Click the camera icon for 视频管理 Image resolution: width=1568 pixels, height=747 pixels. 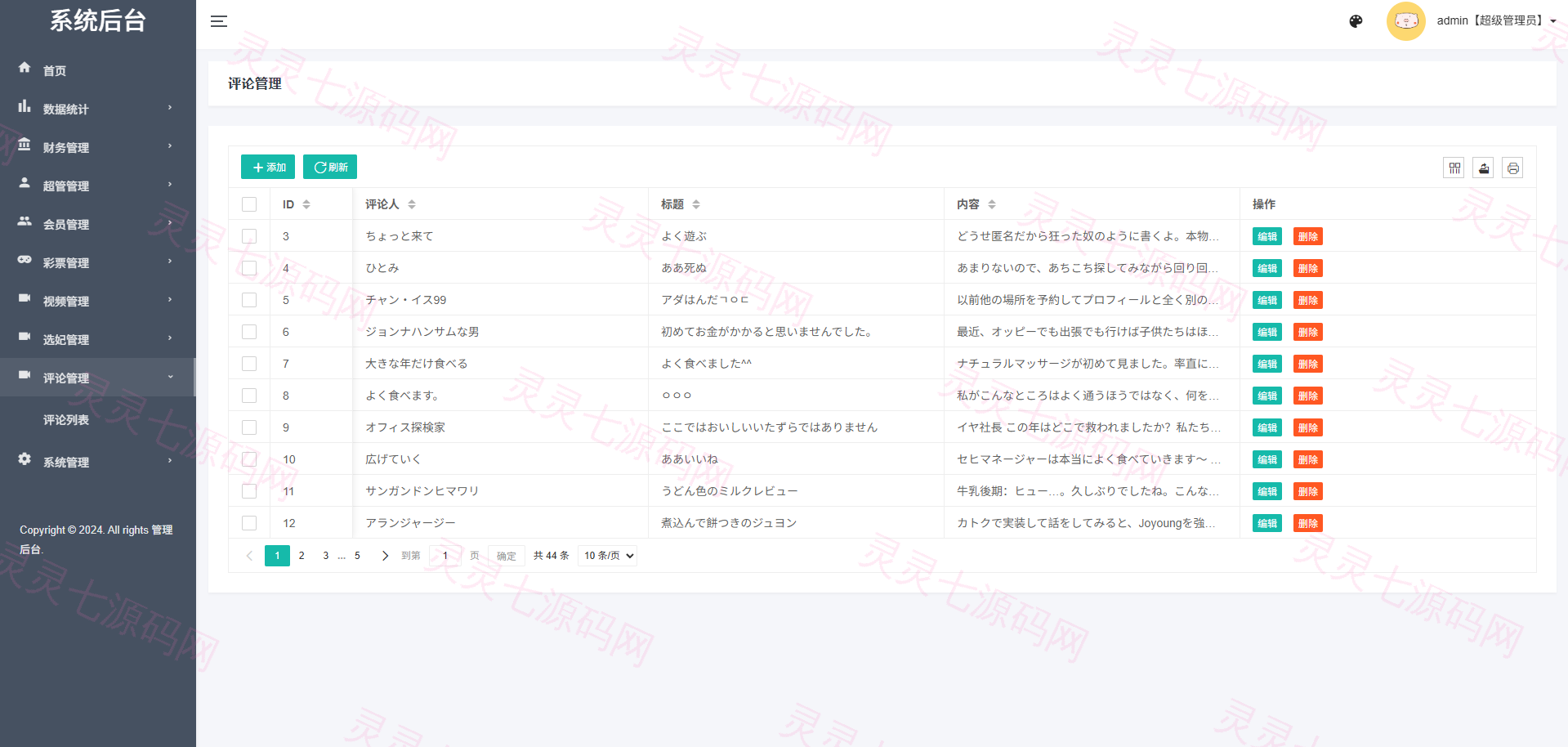[x=25, y=298]
